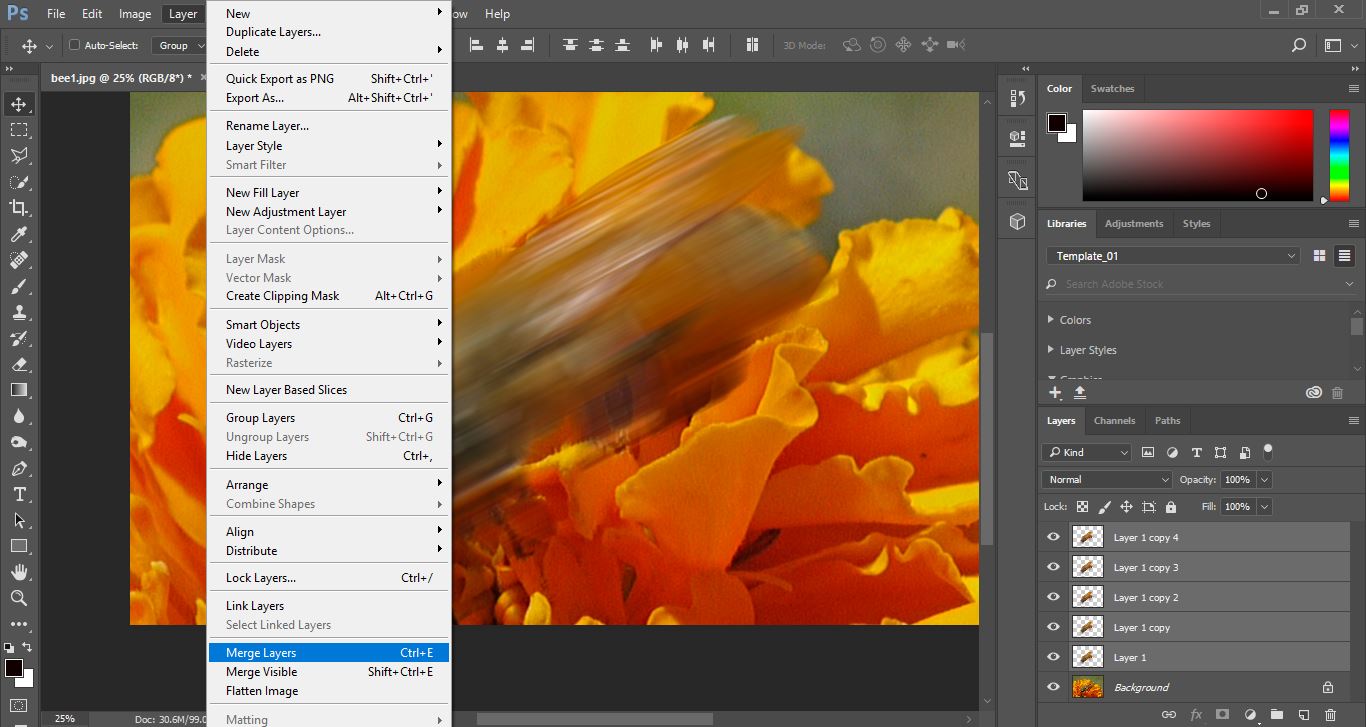The height and width of the screenshot is (727, 1366).
Task: Click the foreground color swatch in Color panel
Action: tap(1056, 123)
